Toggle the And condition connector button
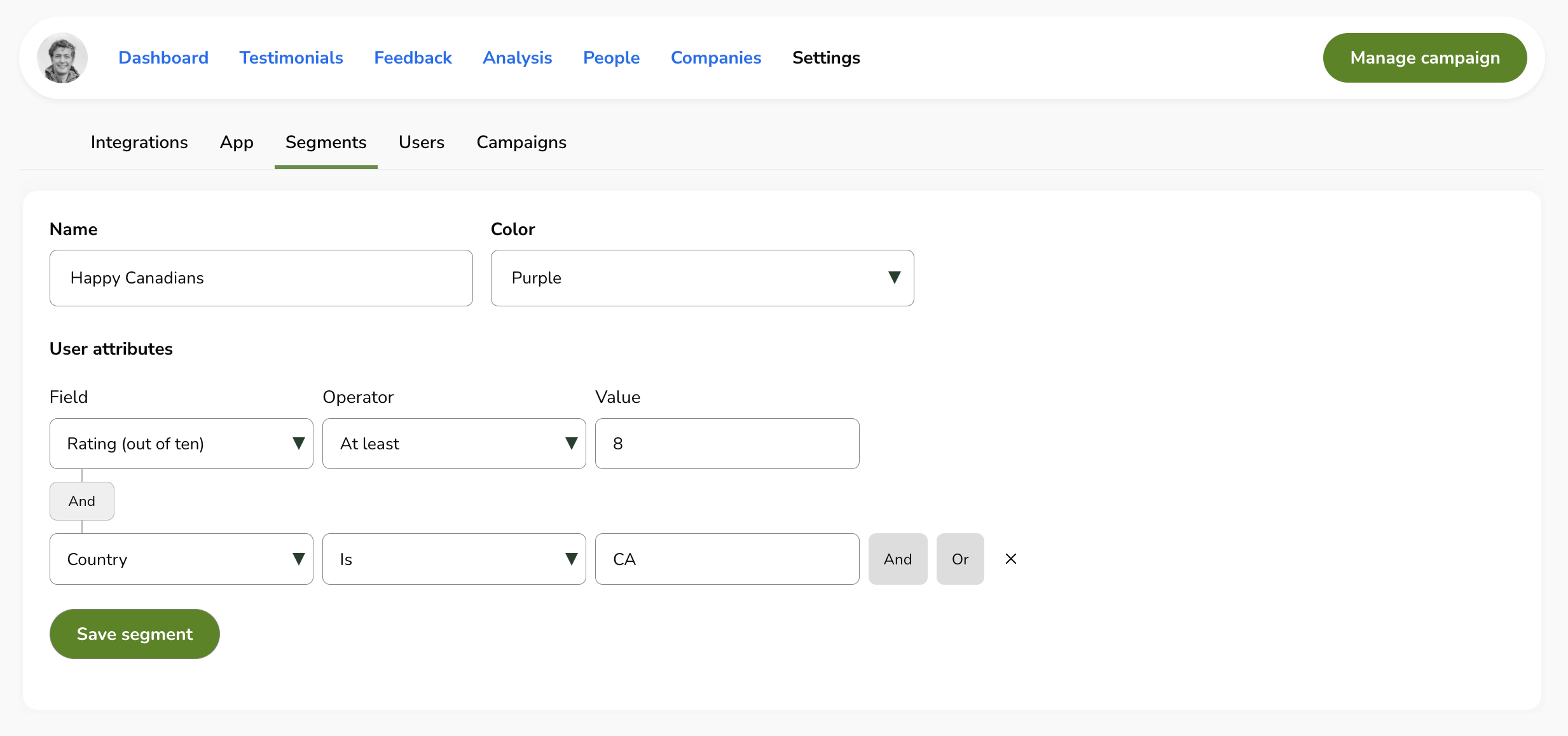The width and height of the screenshot is (1568, 736). tap(82, 501)
